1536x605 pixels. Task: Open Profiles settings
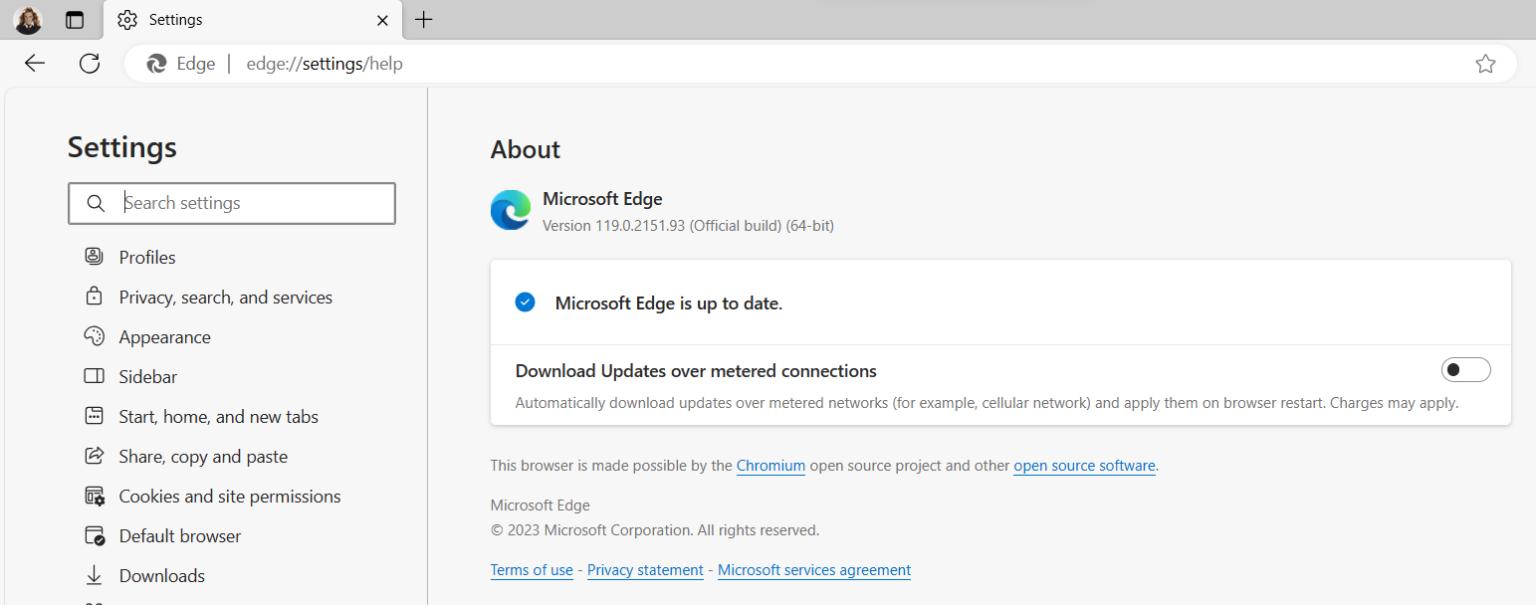click(147, 257)
